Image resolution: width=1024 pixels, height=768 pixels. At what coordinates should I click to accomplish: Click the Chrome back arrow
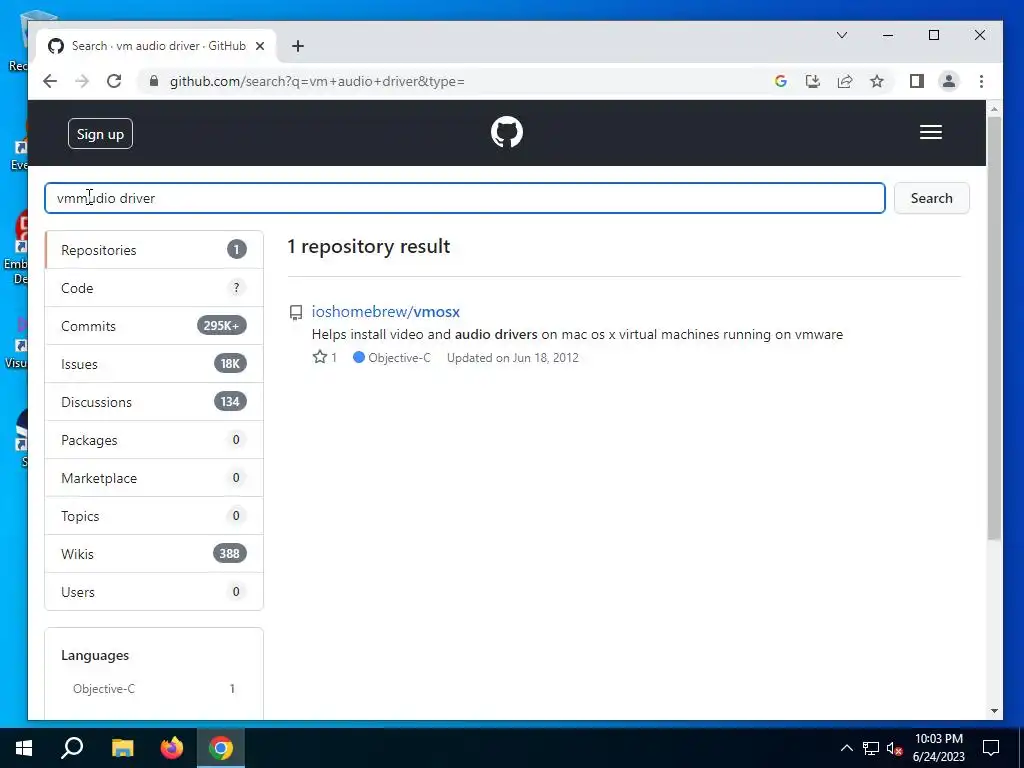[x=50, y=81]
